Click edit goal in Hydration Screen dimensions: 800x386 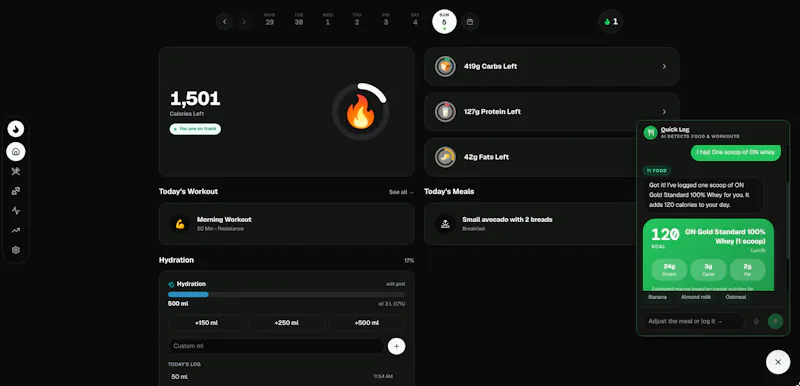(x=396, y=284)
